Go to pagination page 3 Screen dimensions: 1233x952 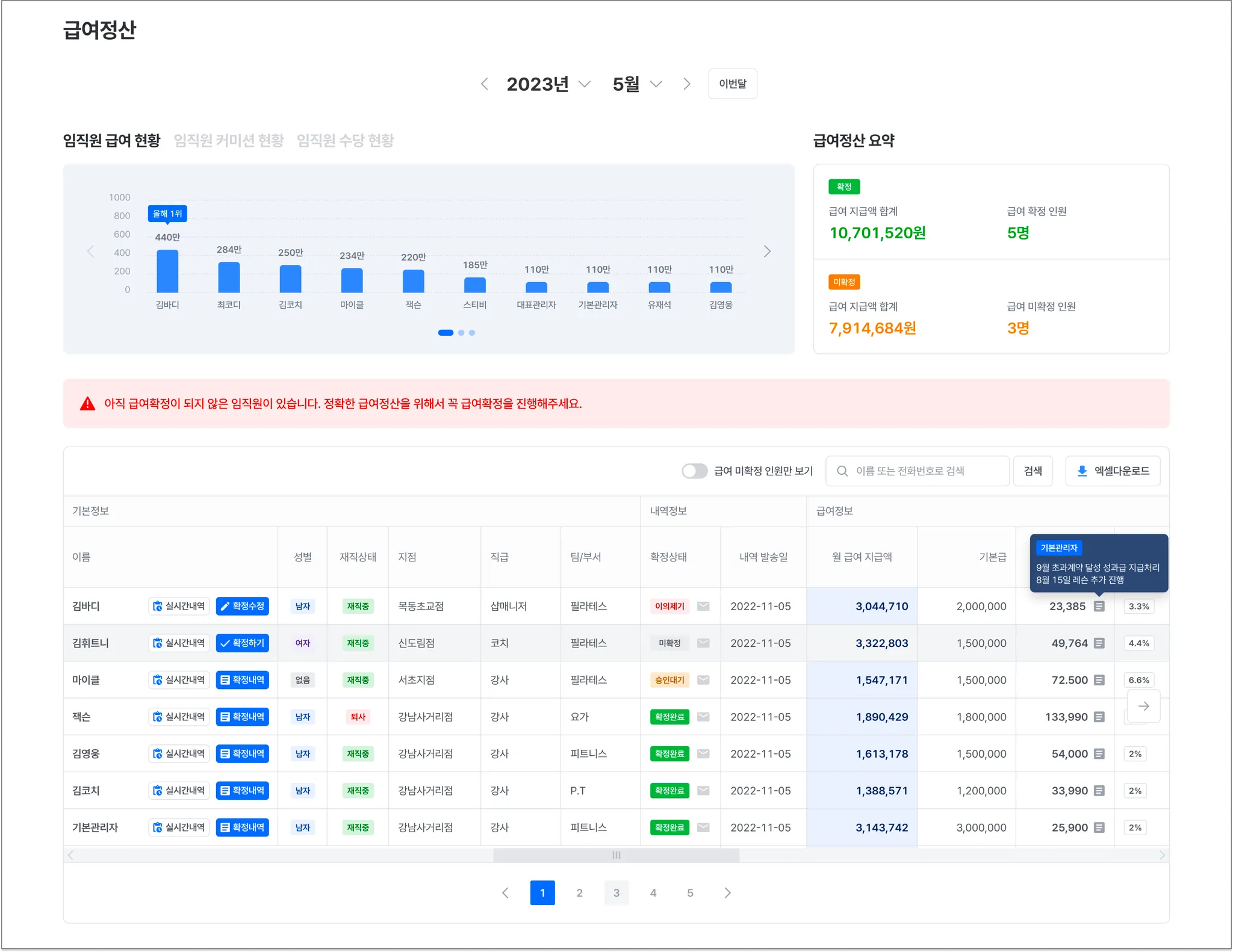[x=616, y=893]
